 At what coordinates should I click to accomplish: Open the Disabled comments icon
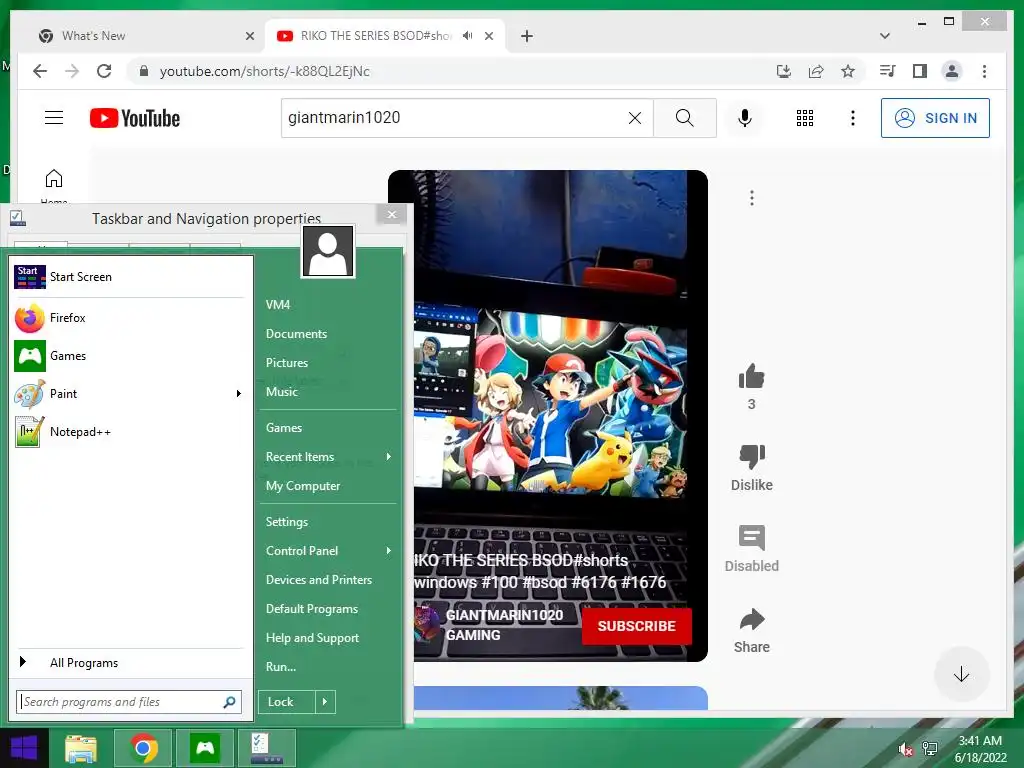click(x=752, y=537)
